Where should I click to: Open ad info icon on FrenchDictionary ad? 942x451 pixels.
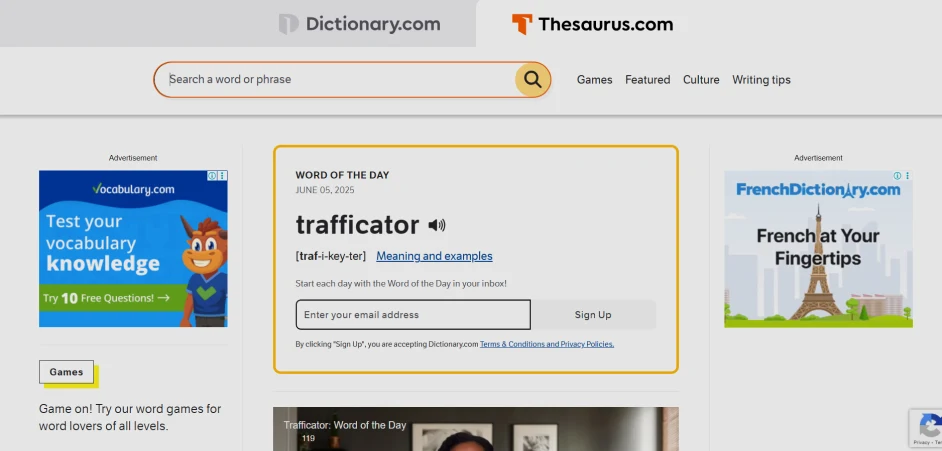[897, 176]
